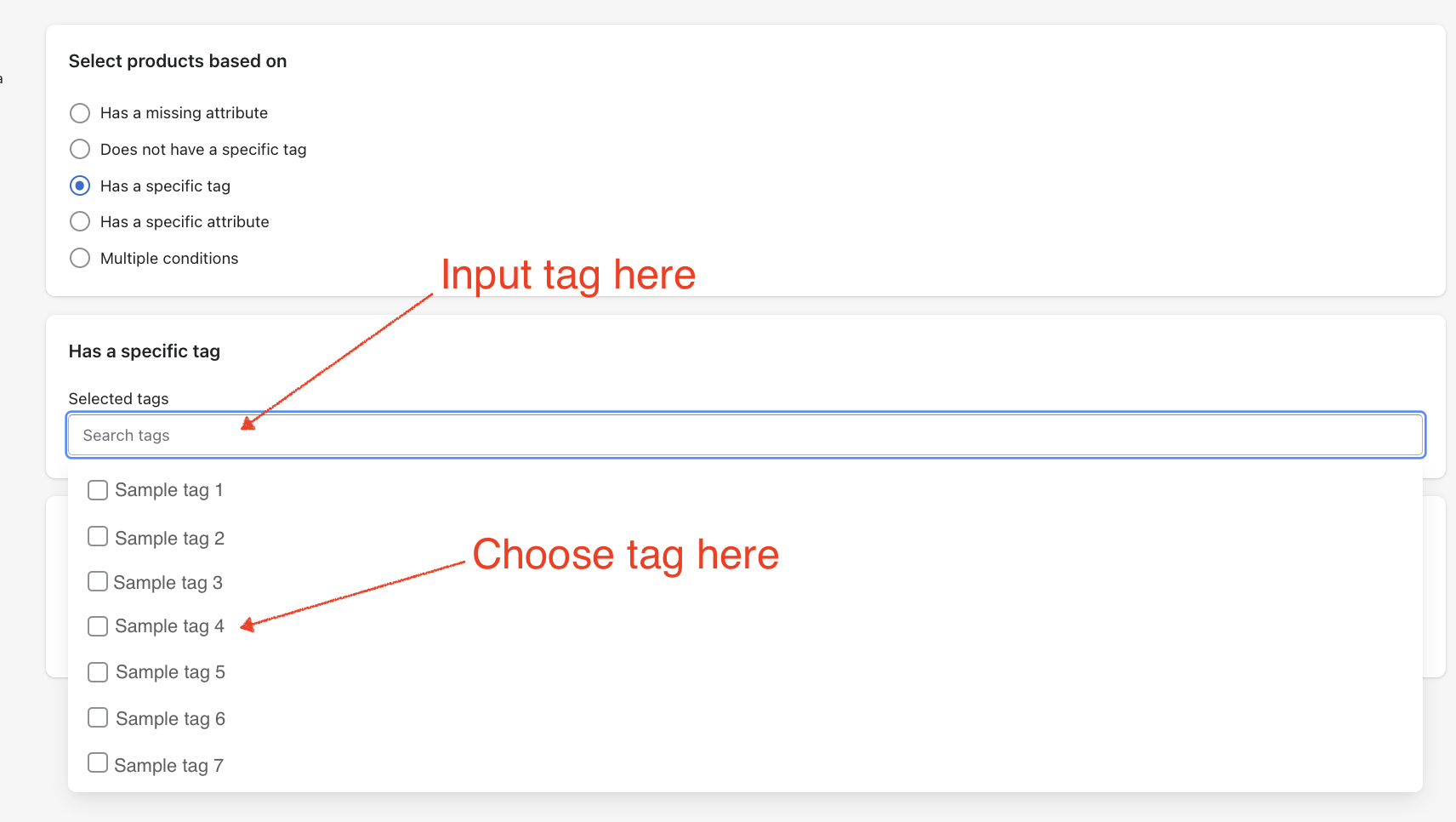Select the 'Has a missing attribute' radio button
Image resolution: width=1456 pixels, height=822 pixels.
[80, 113]
